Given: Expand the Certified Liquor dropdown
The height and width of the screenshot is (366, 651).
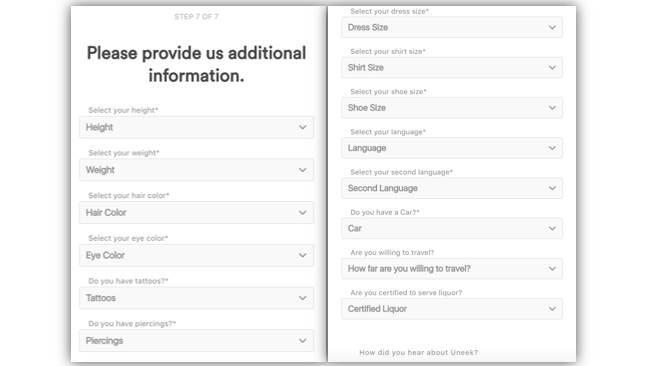Looking at the screenshot, I should (x=452, y=309).
